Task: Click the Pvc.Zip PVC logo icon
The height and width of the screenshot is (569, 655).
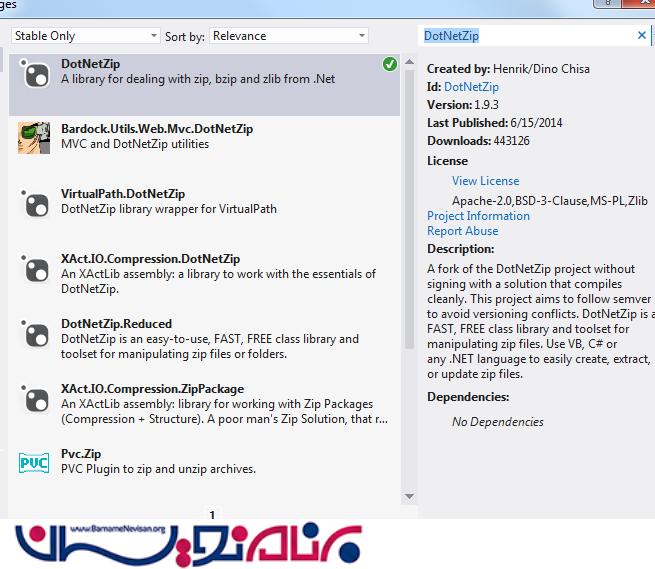Action: click(34, 463)
